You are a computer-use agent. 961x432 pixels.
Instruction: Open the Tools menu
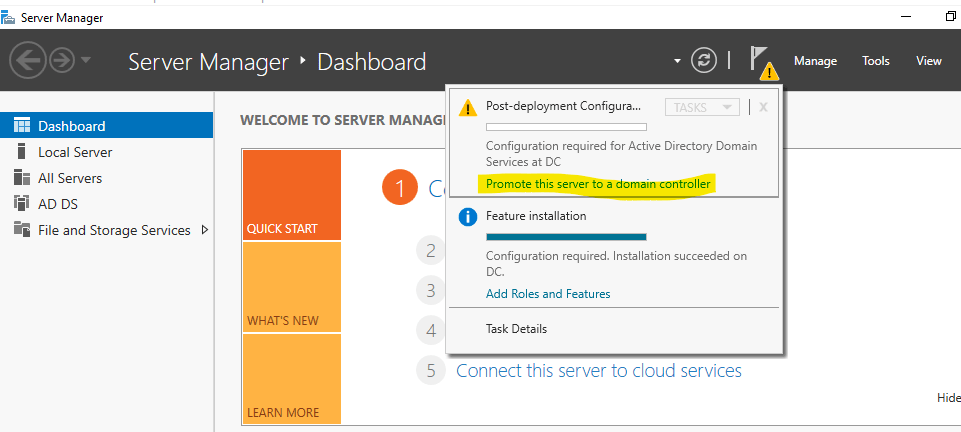[875, 61]
